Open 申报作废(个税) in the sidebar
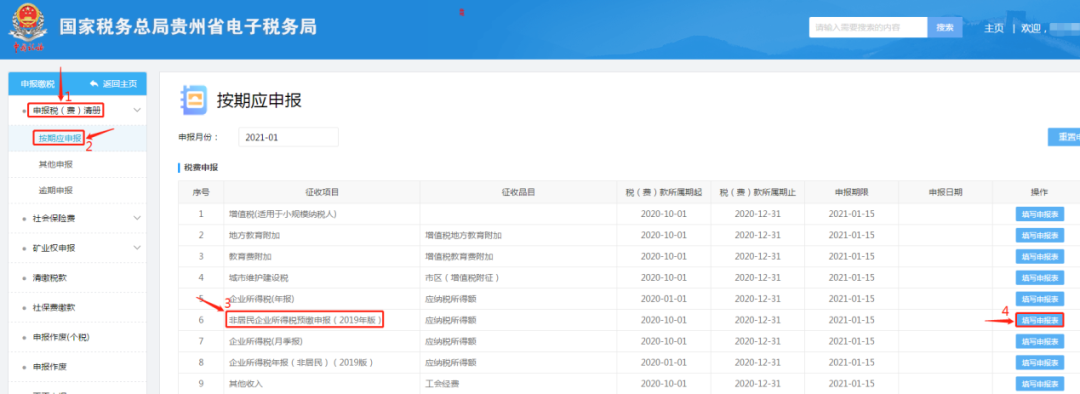This screenshot has width=1080, height=394. tap(61, 337)
